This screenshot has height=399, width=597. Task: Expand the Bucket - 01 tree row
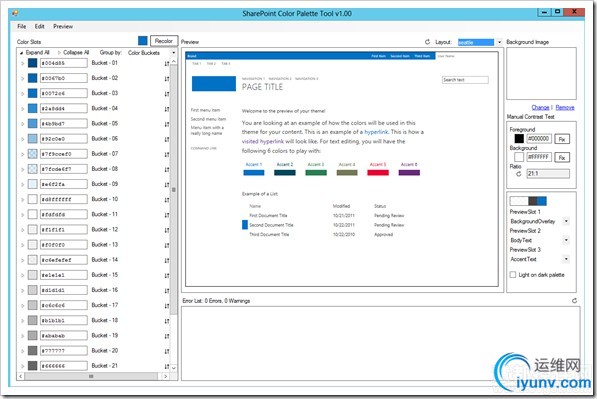click(22, 63)
